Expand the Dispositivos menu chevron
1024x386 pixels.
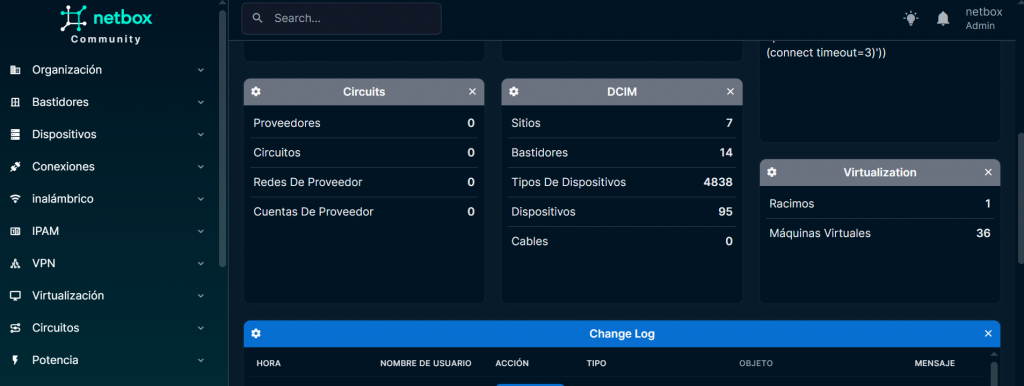(200, 135)
